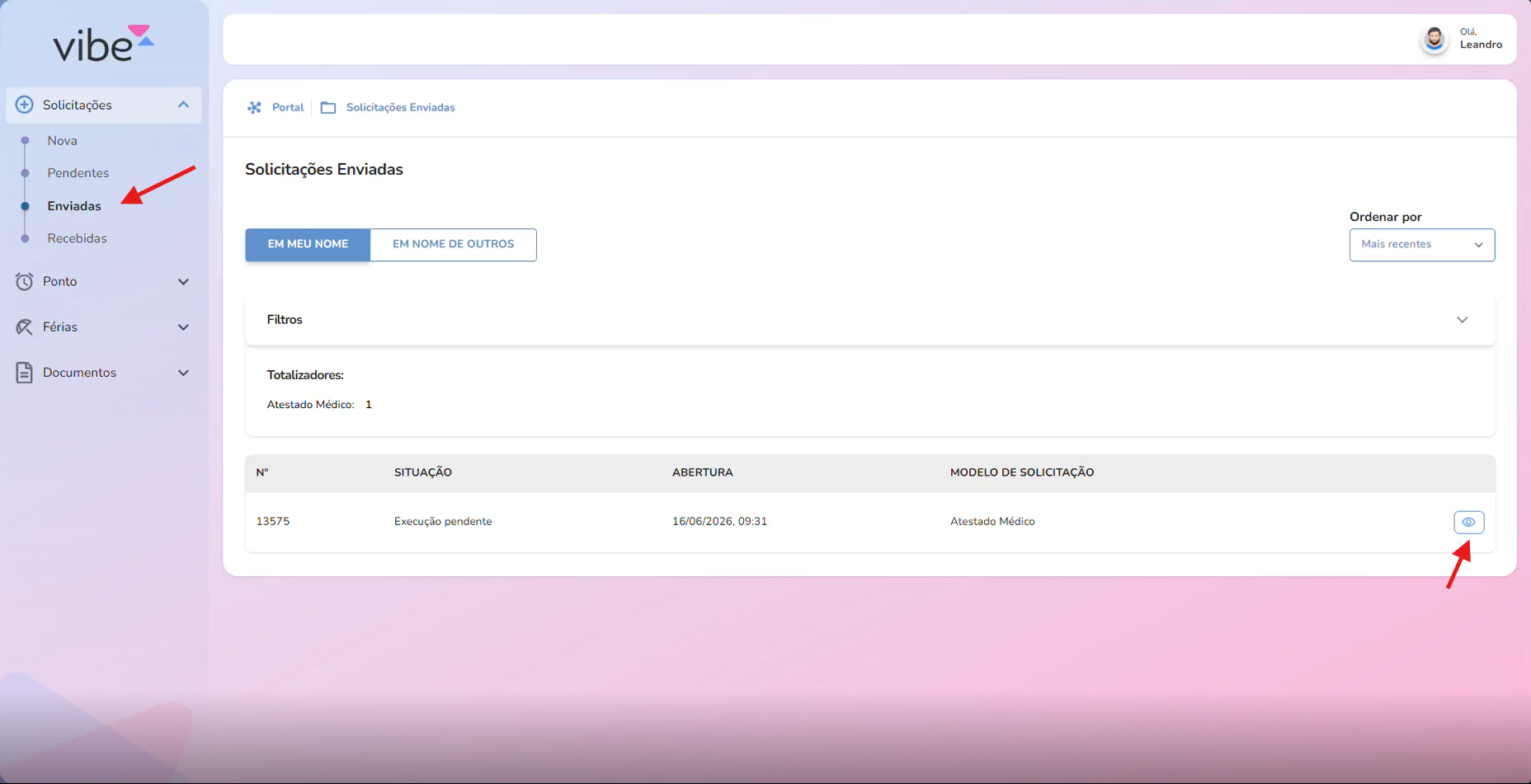Click the ABERTURA column header

coord(702,472)
